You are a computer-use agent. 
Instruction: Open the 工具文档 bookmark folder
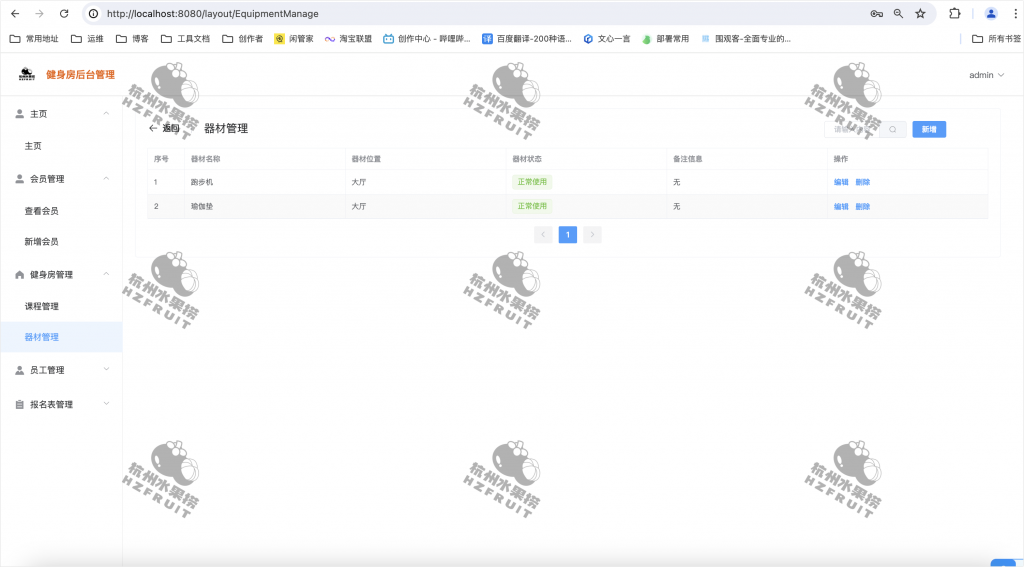[x=185, y=39]
